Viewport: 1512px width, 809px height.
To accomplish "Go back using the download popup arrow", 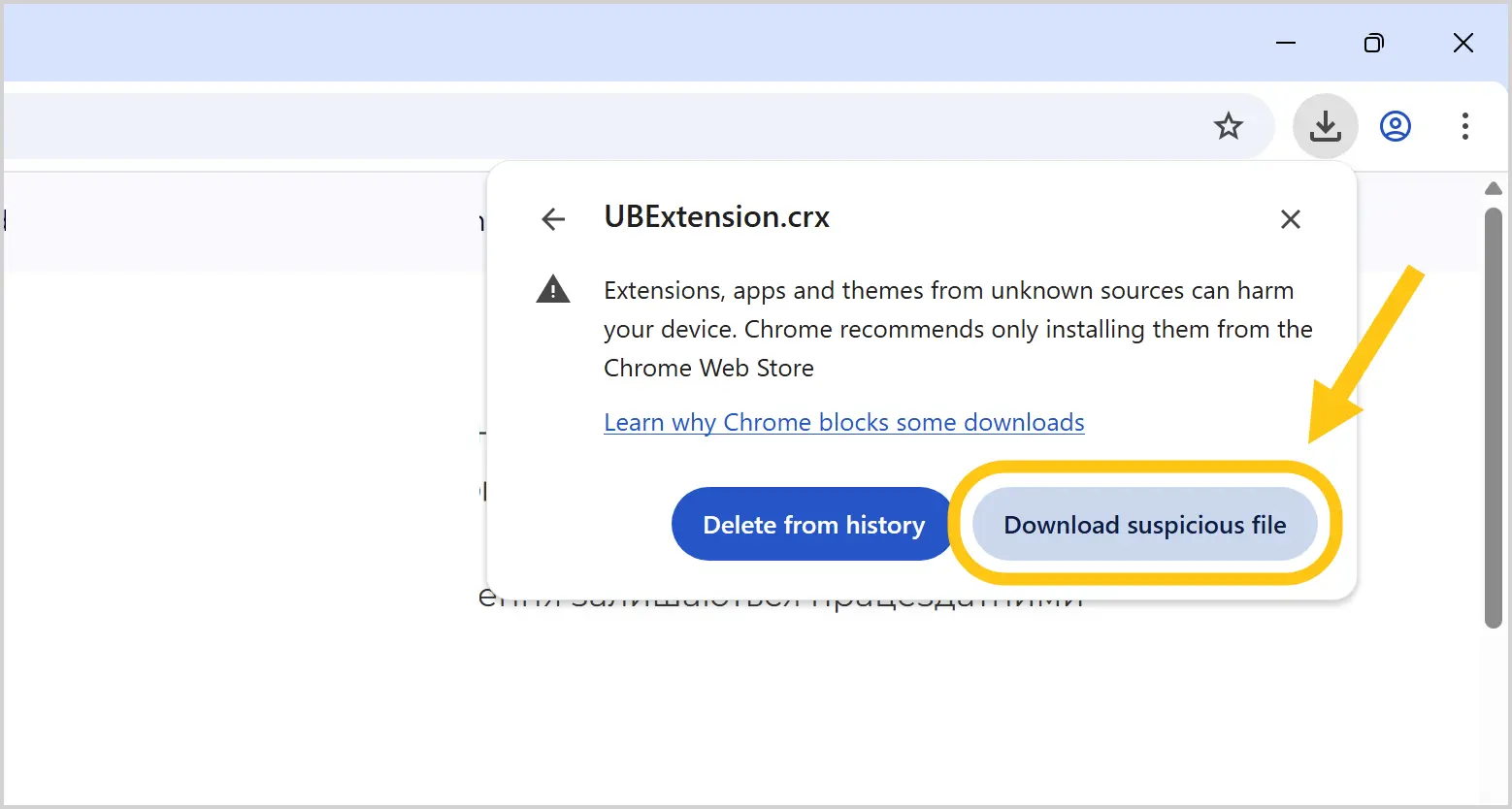I will click(553, 219).
